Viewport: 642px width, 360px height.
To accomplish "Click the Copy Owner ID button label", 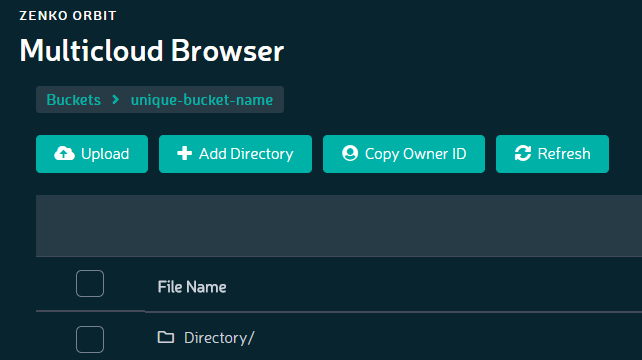I will [416, 154].
